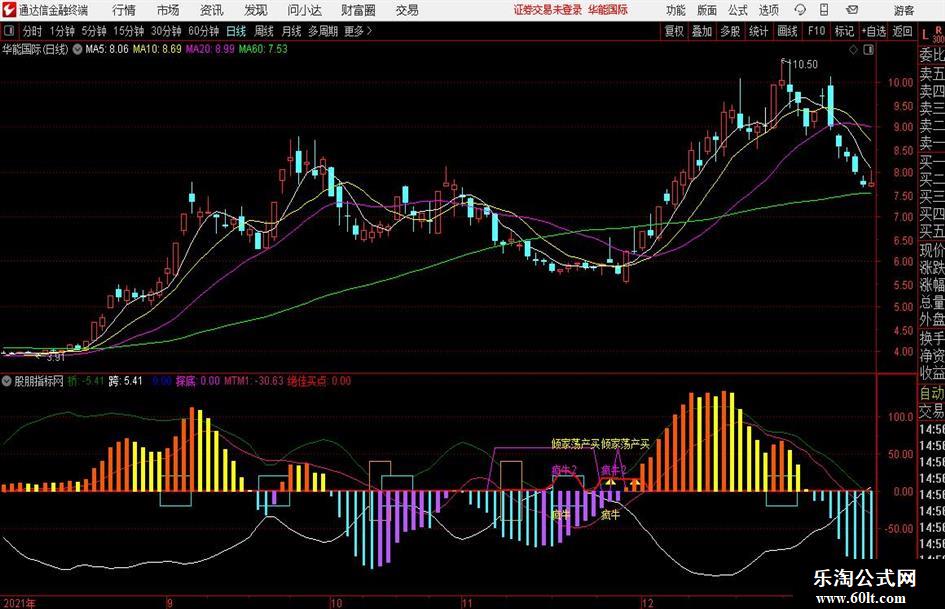This screenshot has height=609, width=945.
Task: Toggle the left panel layout icon
Action: point(8,31)
